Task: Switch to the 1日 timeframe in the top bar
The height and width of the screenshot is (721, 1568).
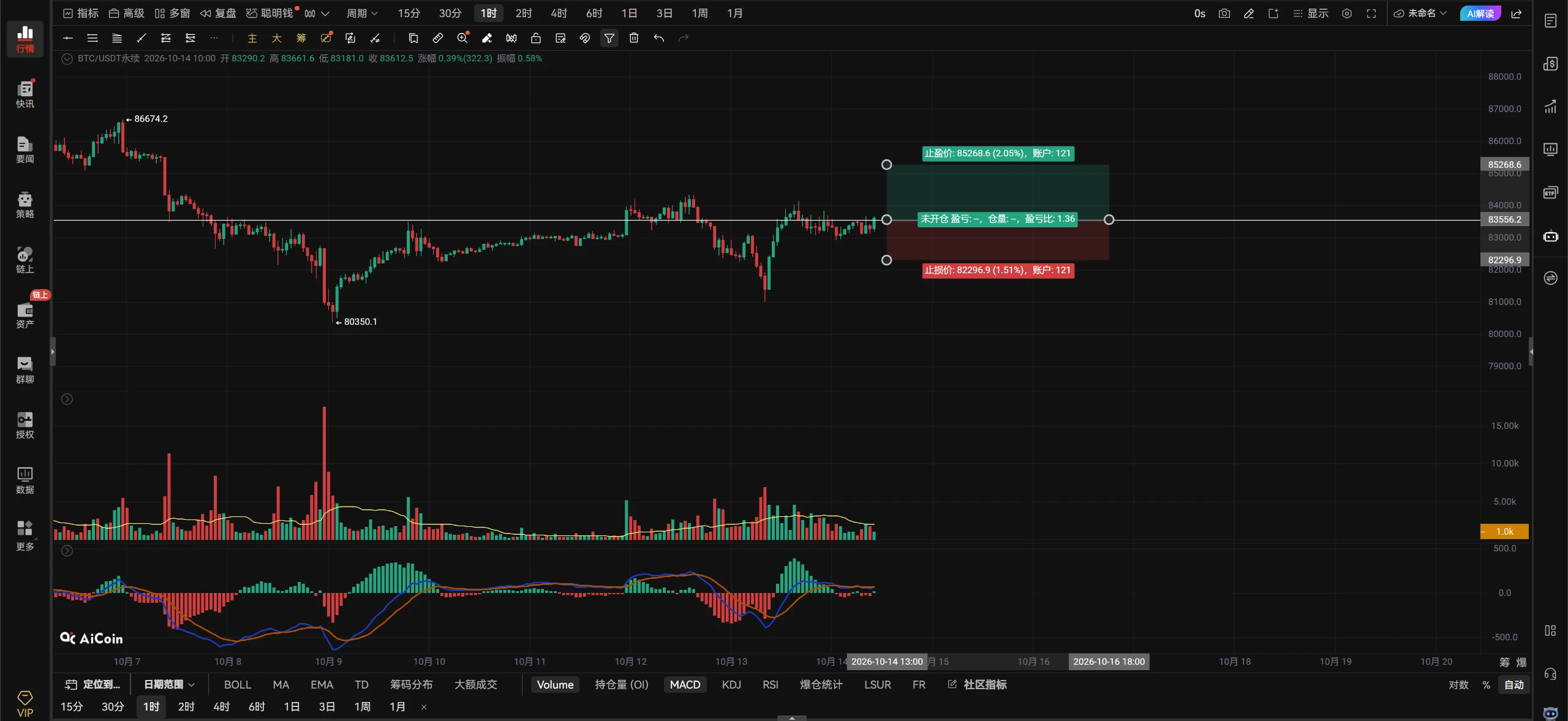Action: click(629, 13)
